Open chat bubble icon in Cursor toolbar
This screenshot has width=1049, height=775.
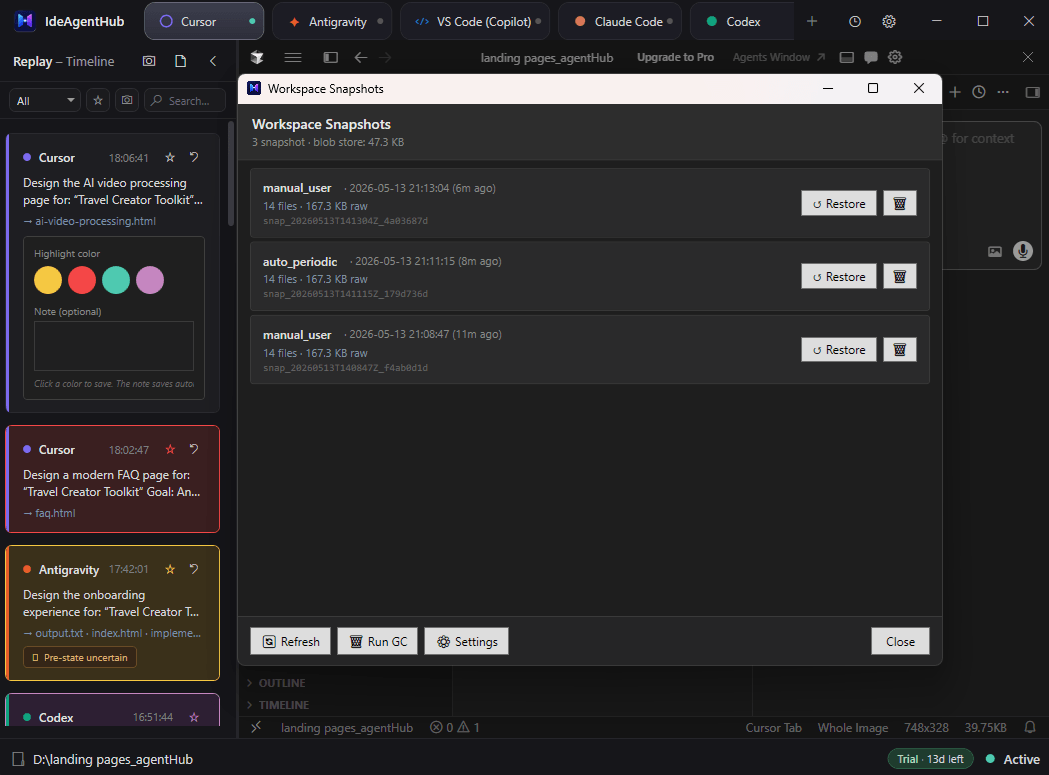[x=870, y=58]
